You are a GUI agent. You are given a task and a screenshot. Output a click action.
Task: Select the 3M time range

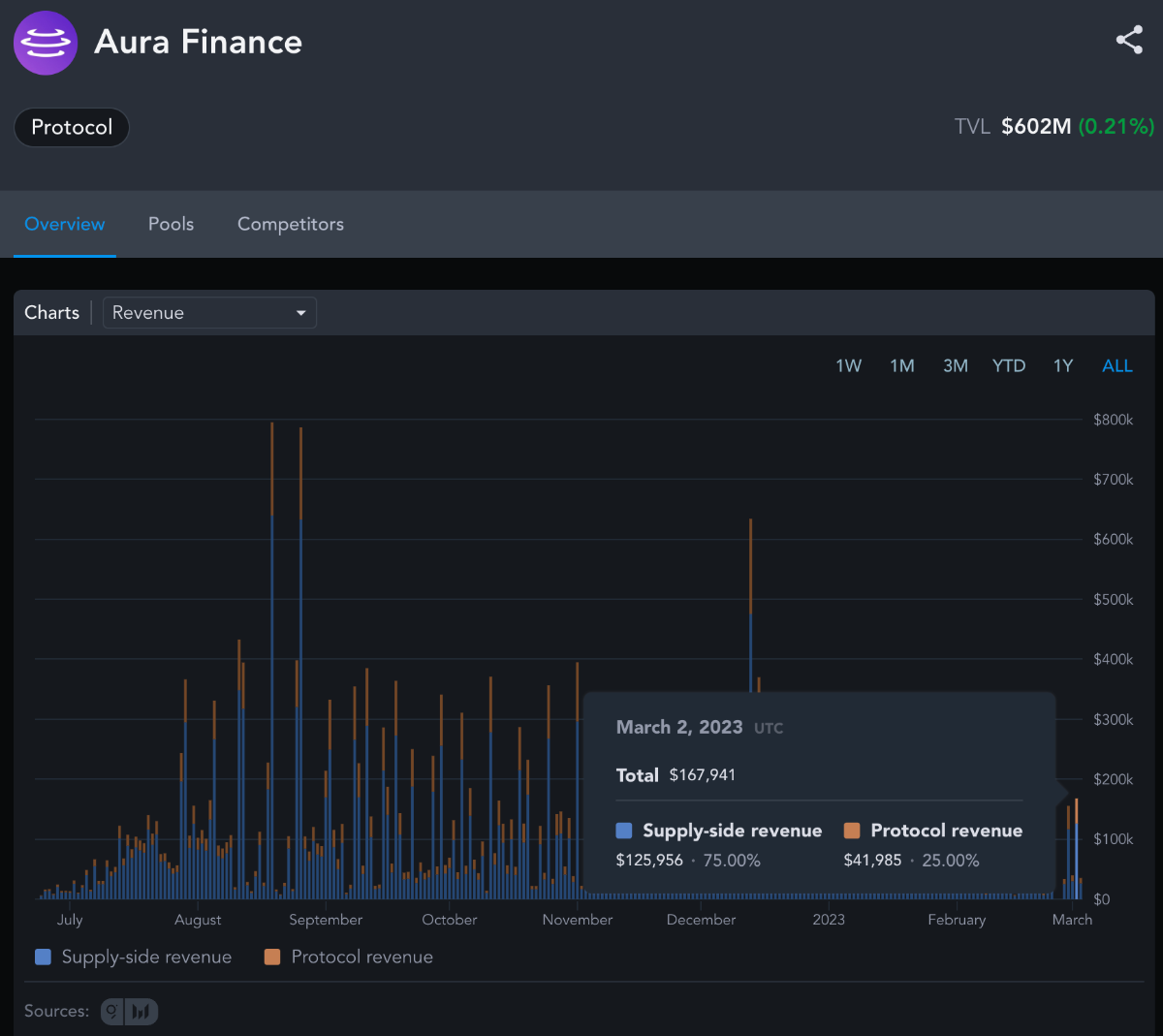(x=956, y=365)
